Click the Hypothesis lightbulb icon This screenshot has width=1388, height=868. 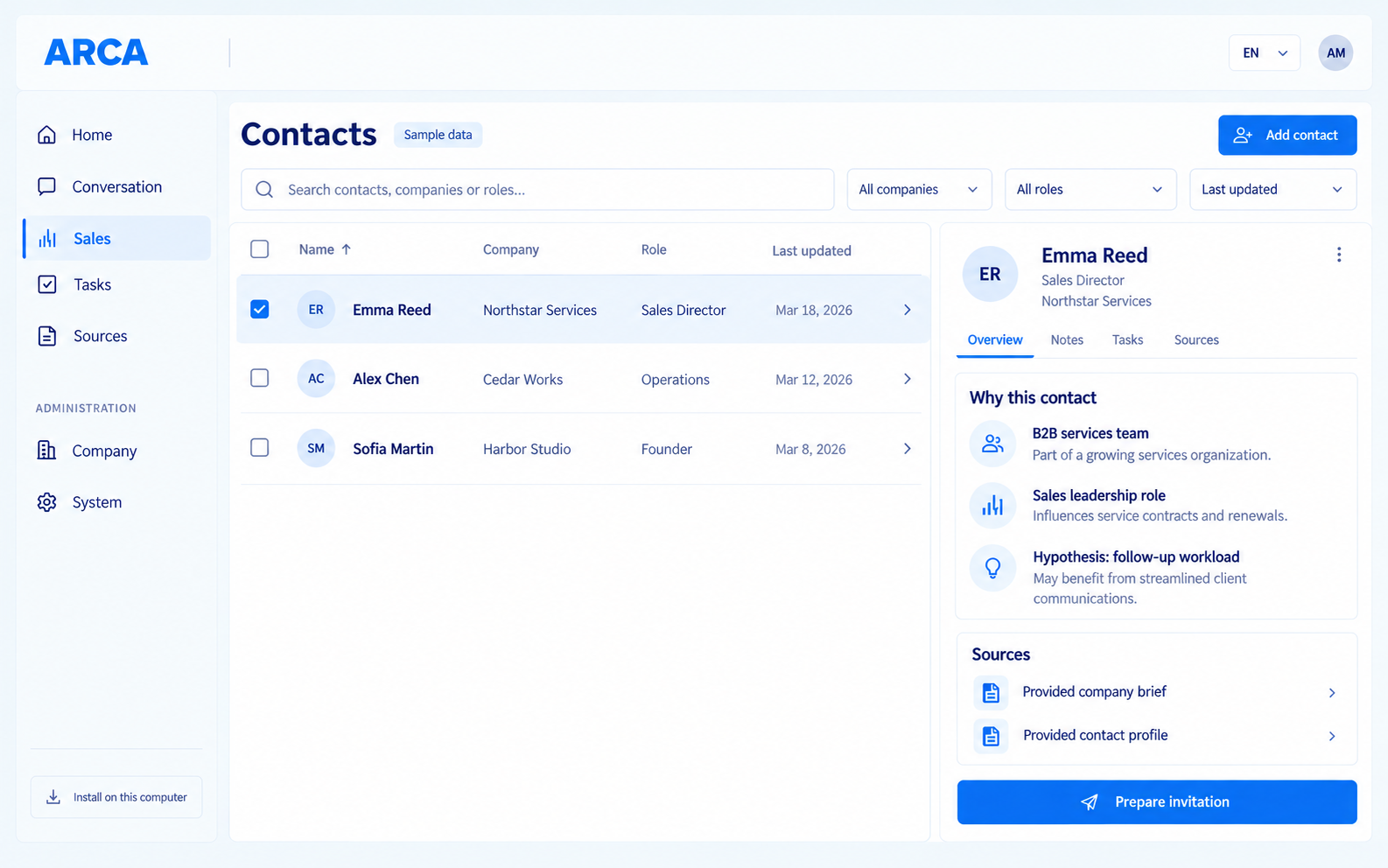(992, 568)
